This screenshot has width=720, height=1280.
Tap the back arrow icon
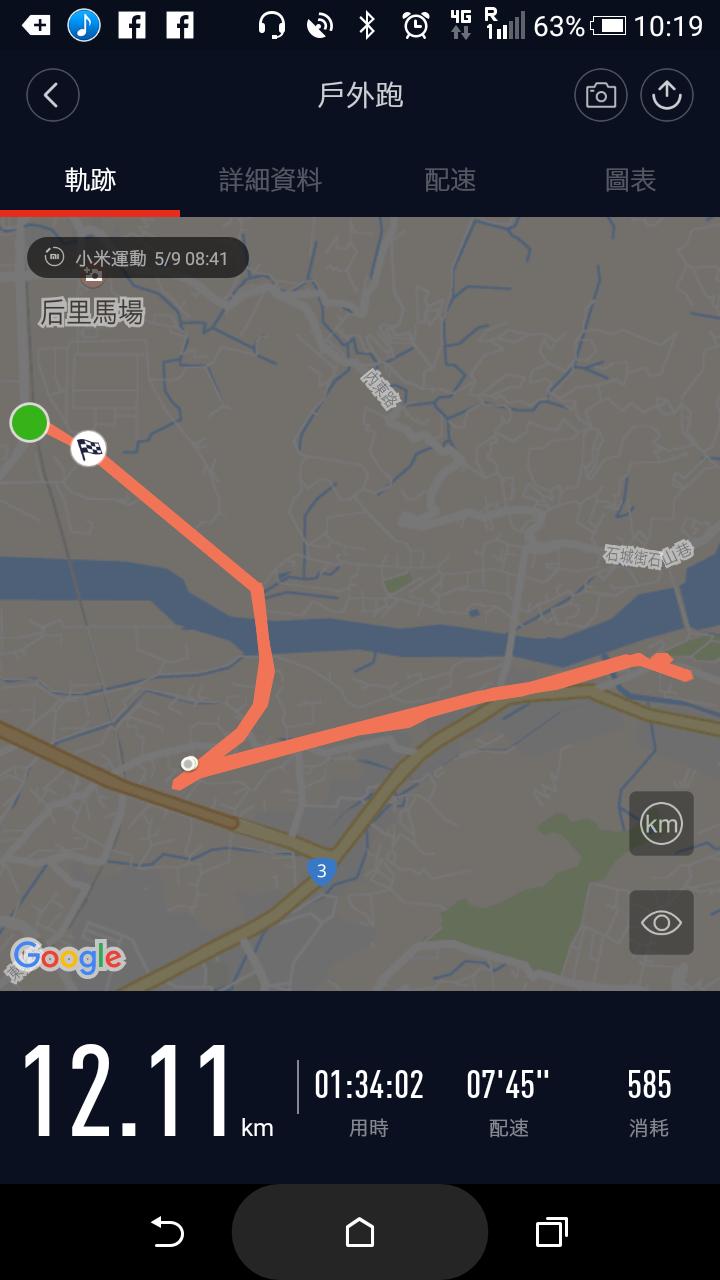click(52, 96)
